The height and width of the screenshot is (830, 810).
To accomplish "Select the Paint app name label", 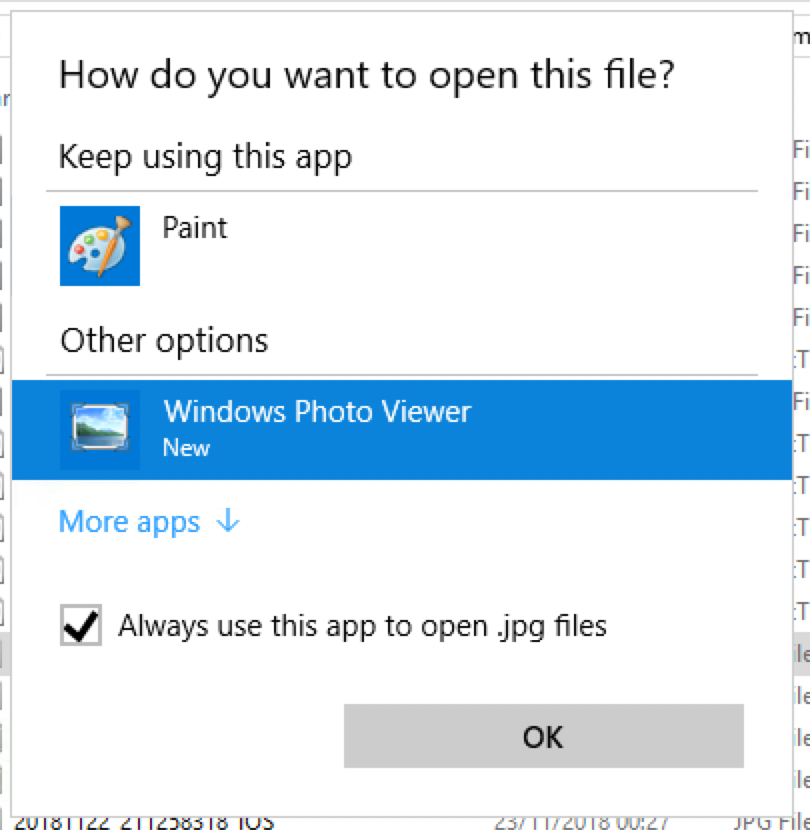I will (195, 228).
